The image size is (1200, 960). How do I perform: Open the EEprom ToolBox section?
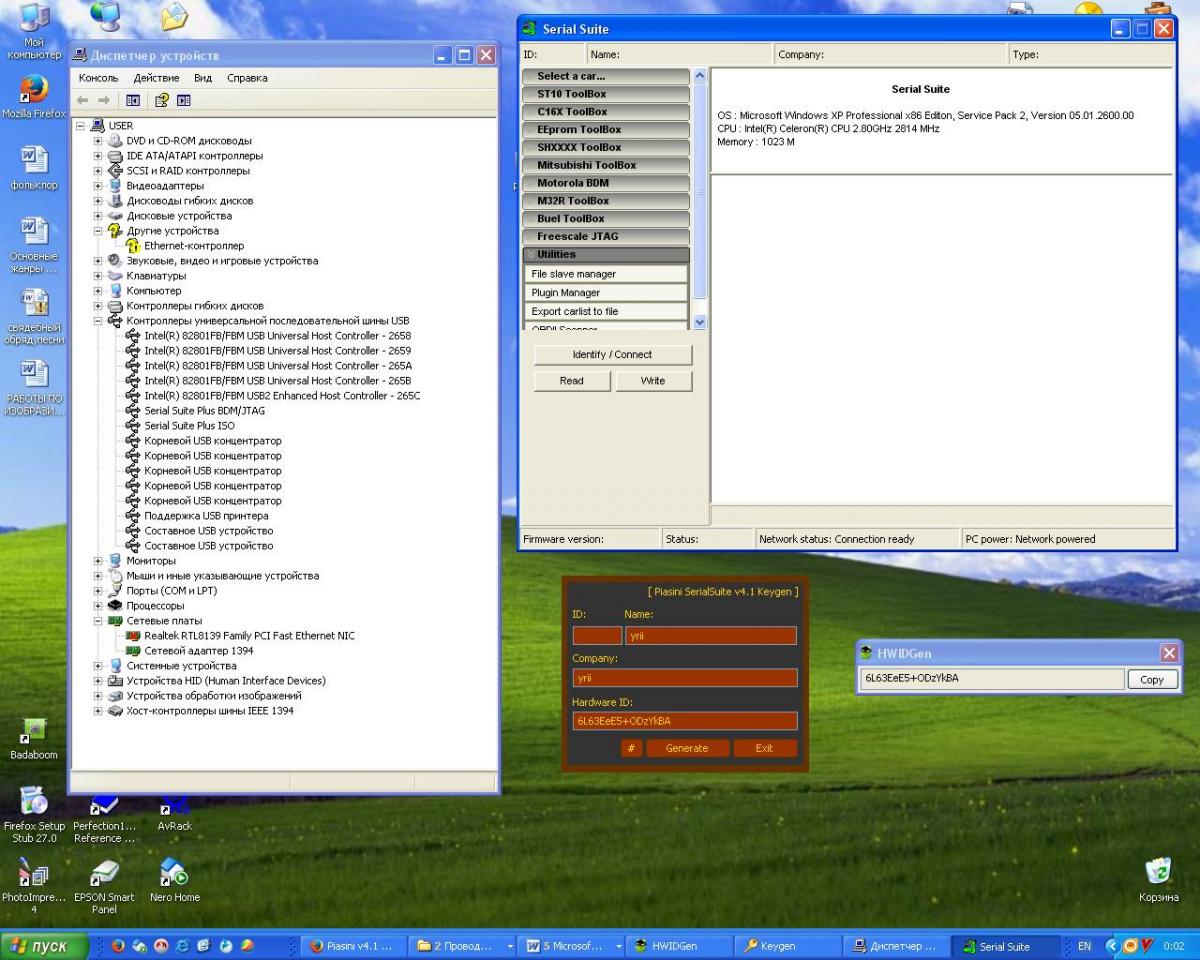(606, 130)
